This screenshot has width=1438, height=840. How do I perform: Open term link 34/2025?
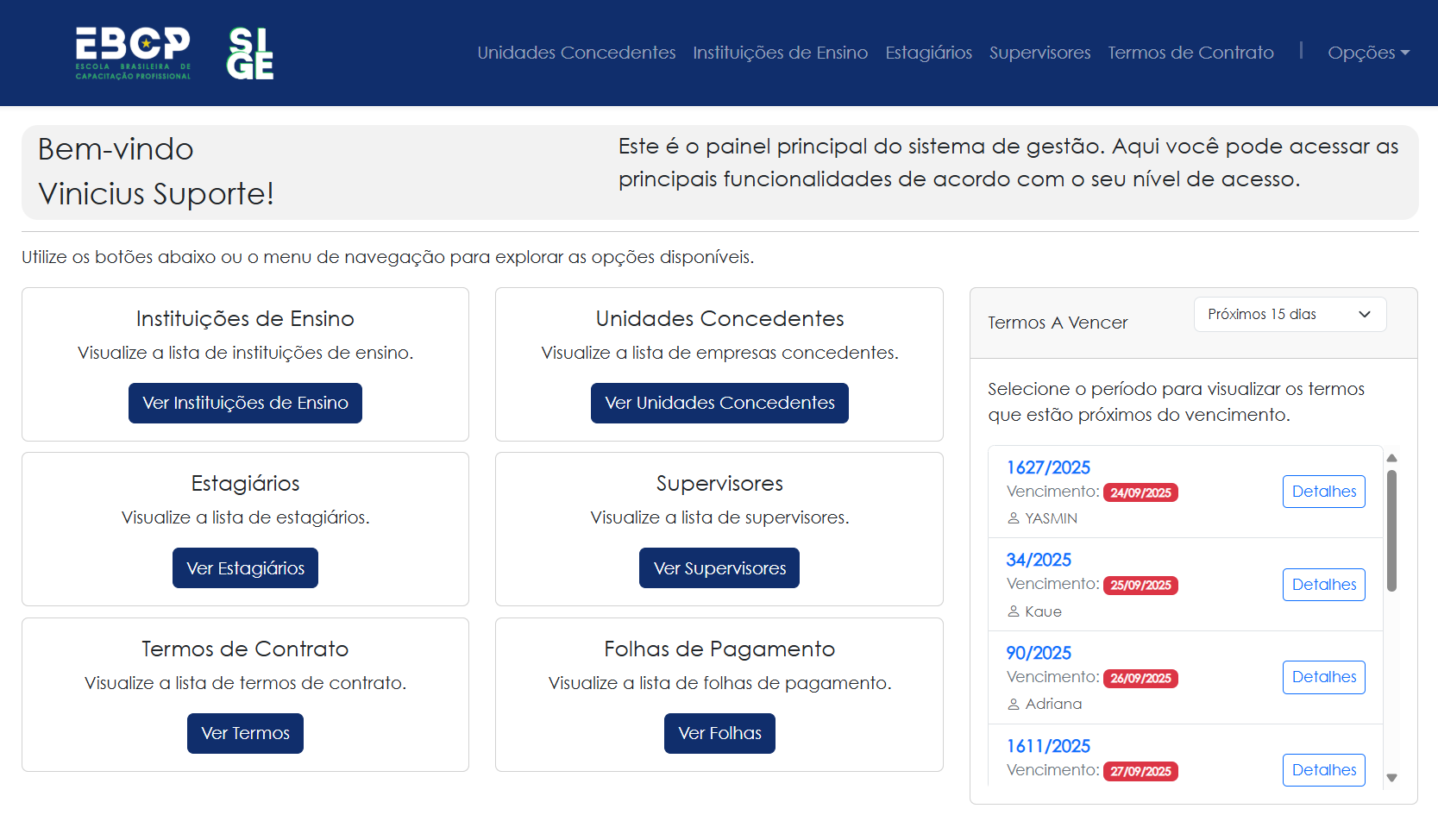coord(1039,560)
